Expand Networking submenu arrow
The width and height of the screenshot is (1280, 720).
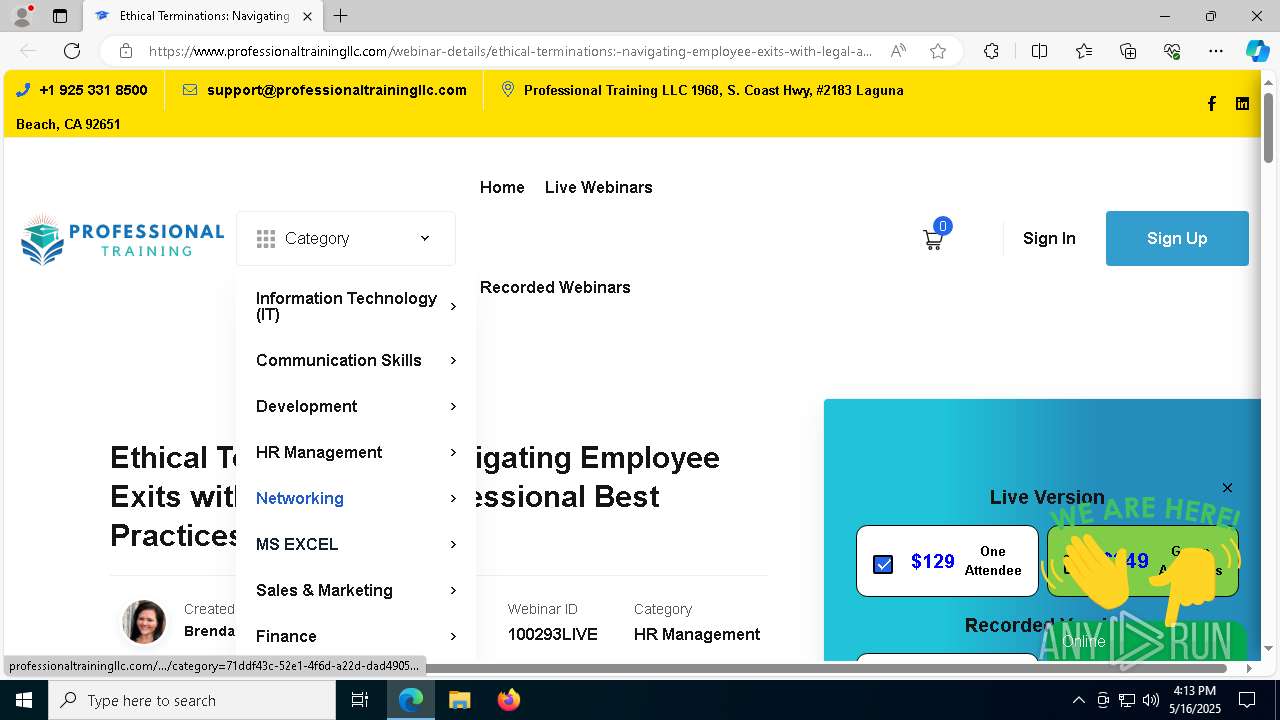click(453, 498)
